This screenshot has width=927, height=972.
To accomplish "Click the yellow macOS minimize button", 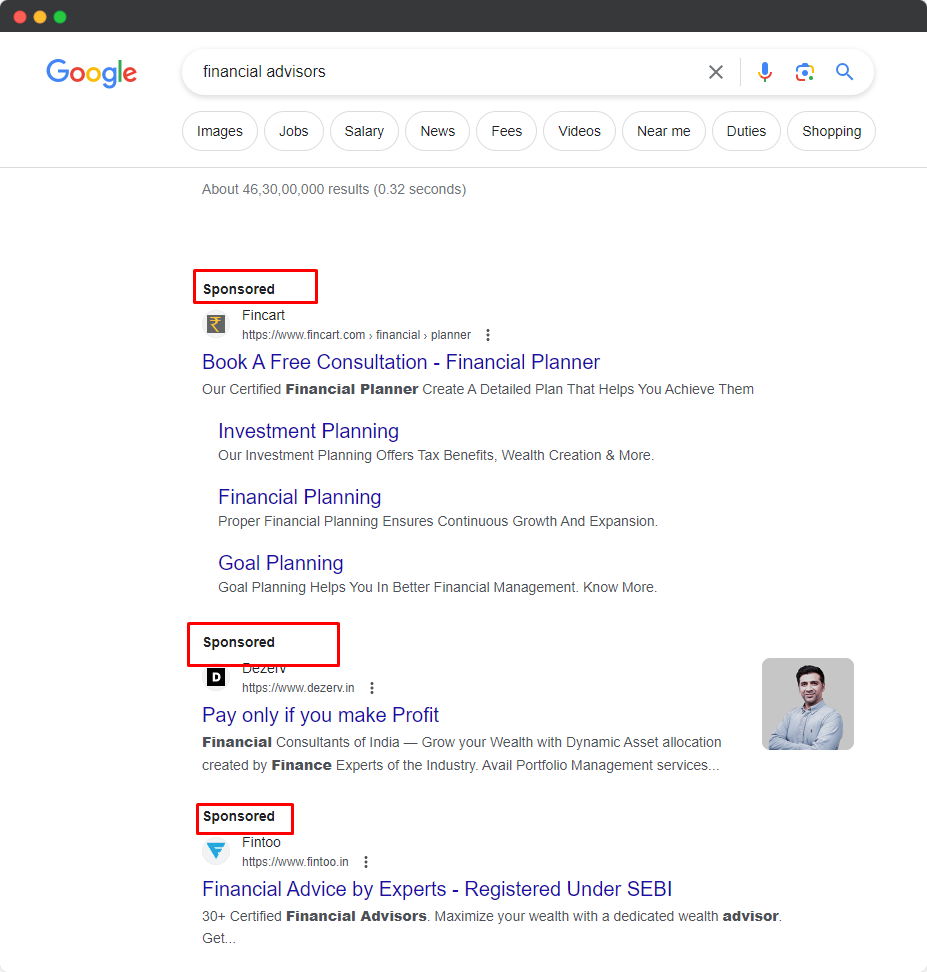I will 40,17.
